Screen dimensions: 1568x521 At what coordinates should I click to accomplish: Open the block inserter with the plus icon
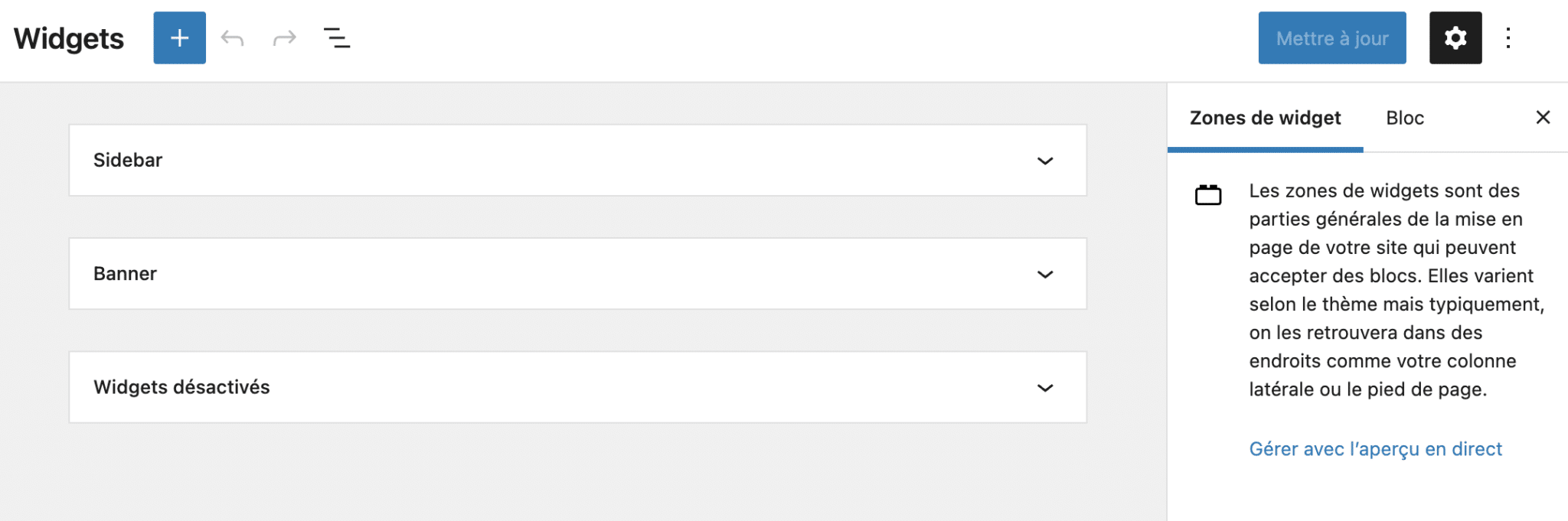[x=179, y=37]
